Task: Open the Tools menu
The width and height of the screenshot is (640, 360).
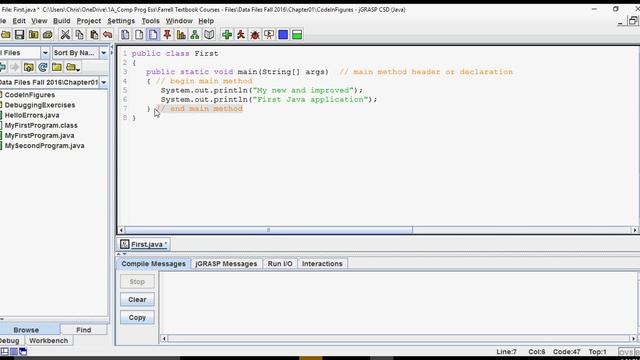Action: [150, 21]
